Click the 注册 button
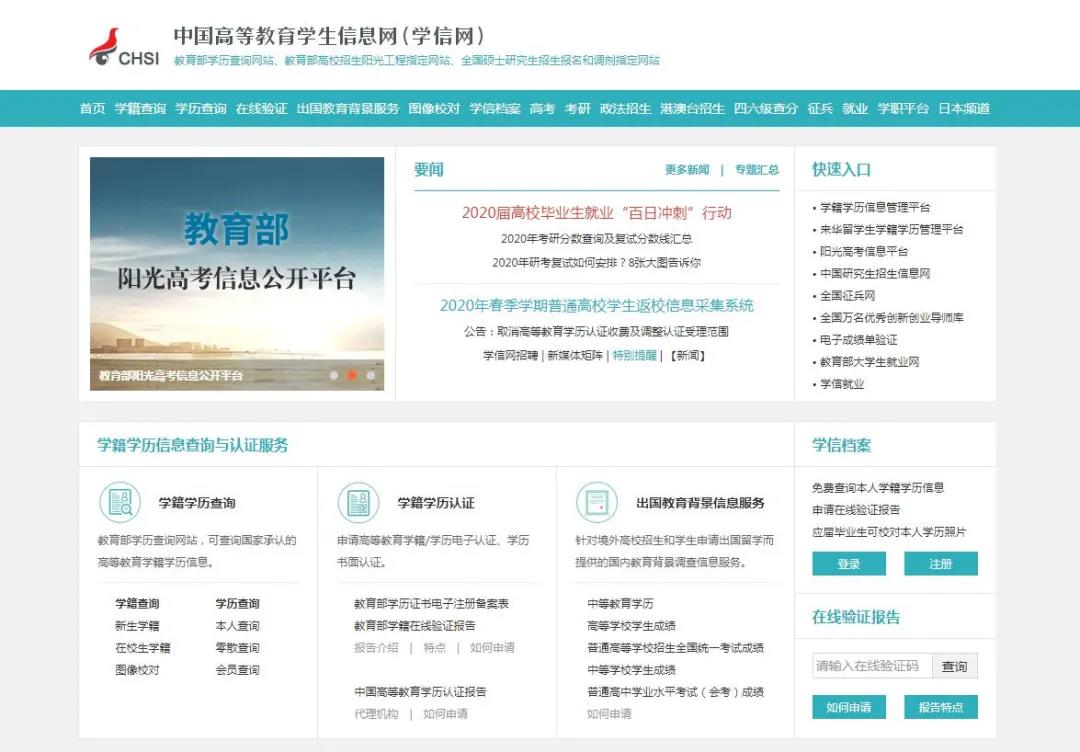1080x752 pixels. point(941,564)
